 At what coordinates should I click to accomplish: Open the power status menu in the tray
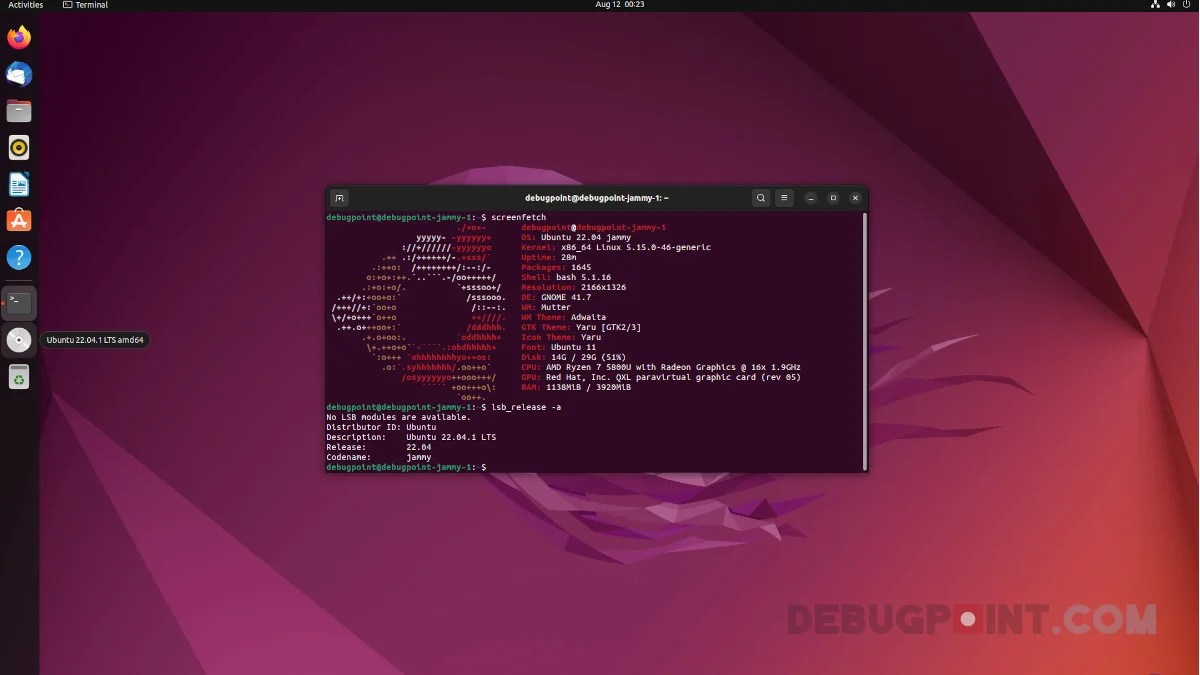(1186, 4)
